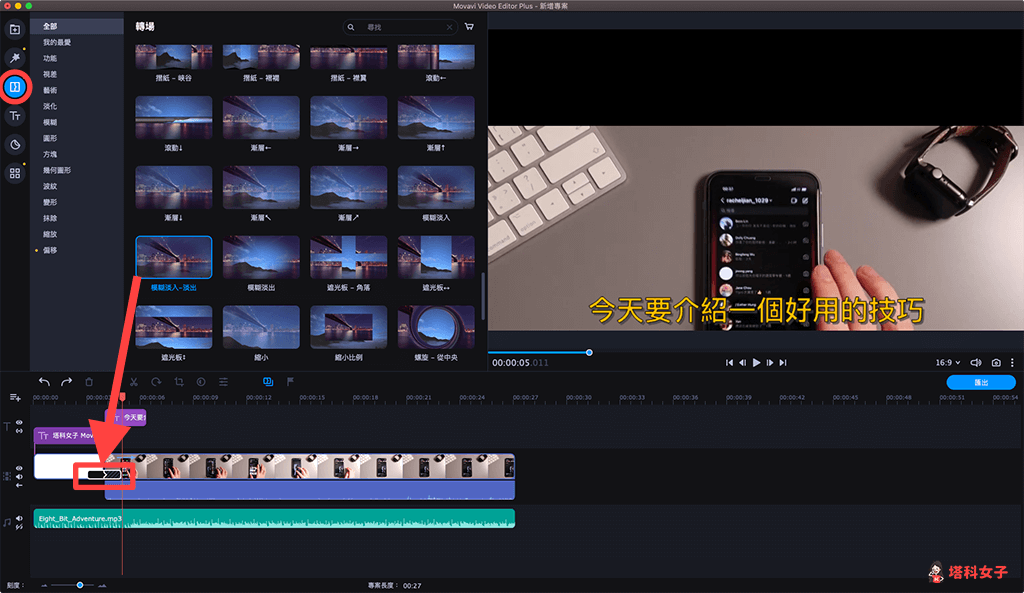1024x593 pixels.
Task: Click the Undo arrow above the timeline
Action: click(43, 382)
